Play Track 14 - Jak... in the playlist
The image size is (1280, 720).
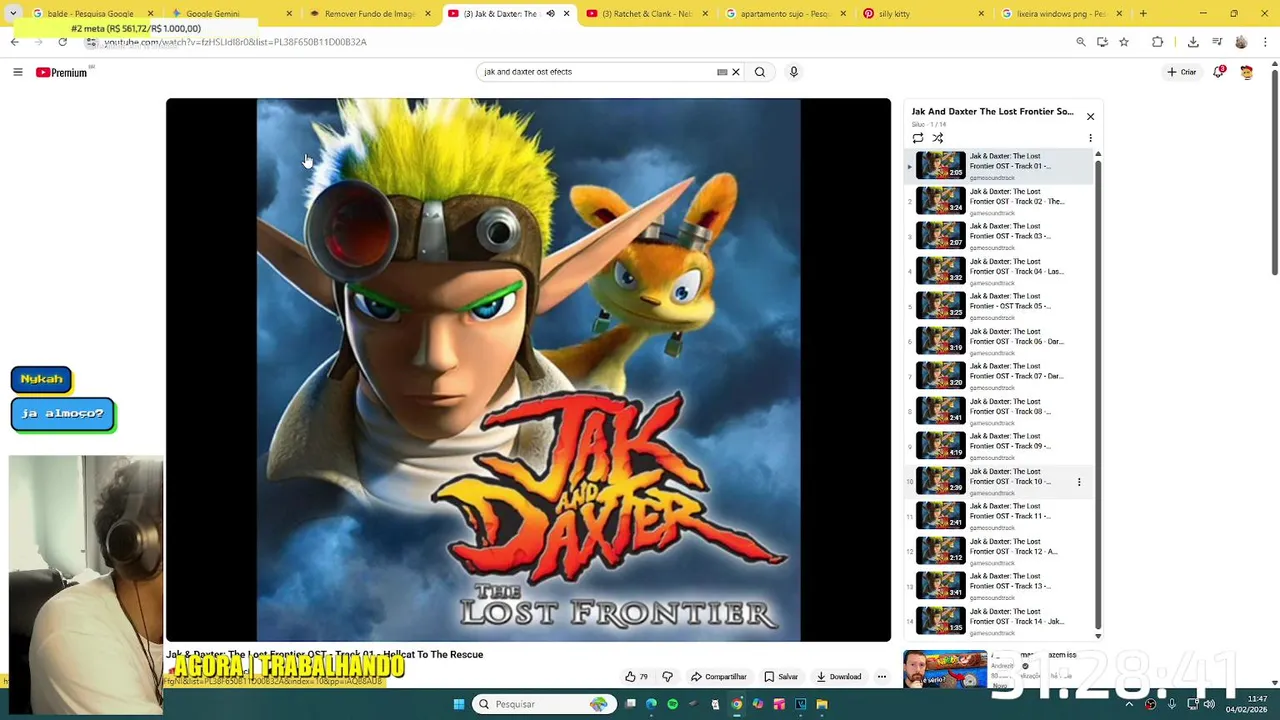tap(1000, 621)
